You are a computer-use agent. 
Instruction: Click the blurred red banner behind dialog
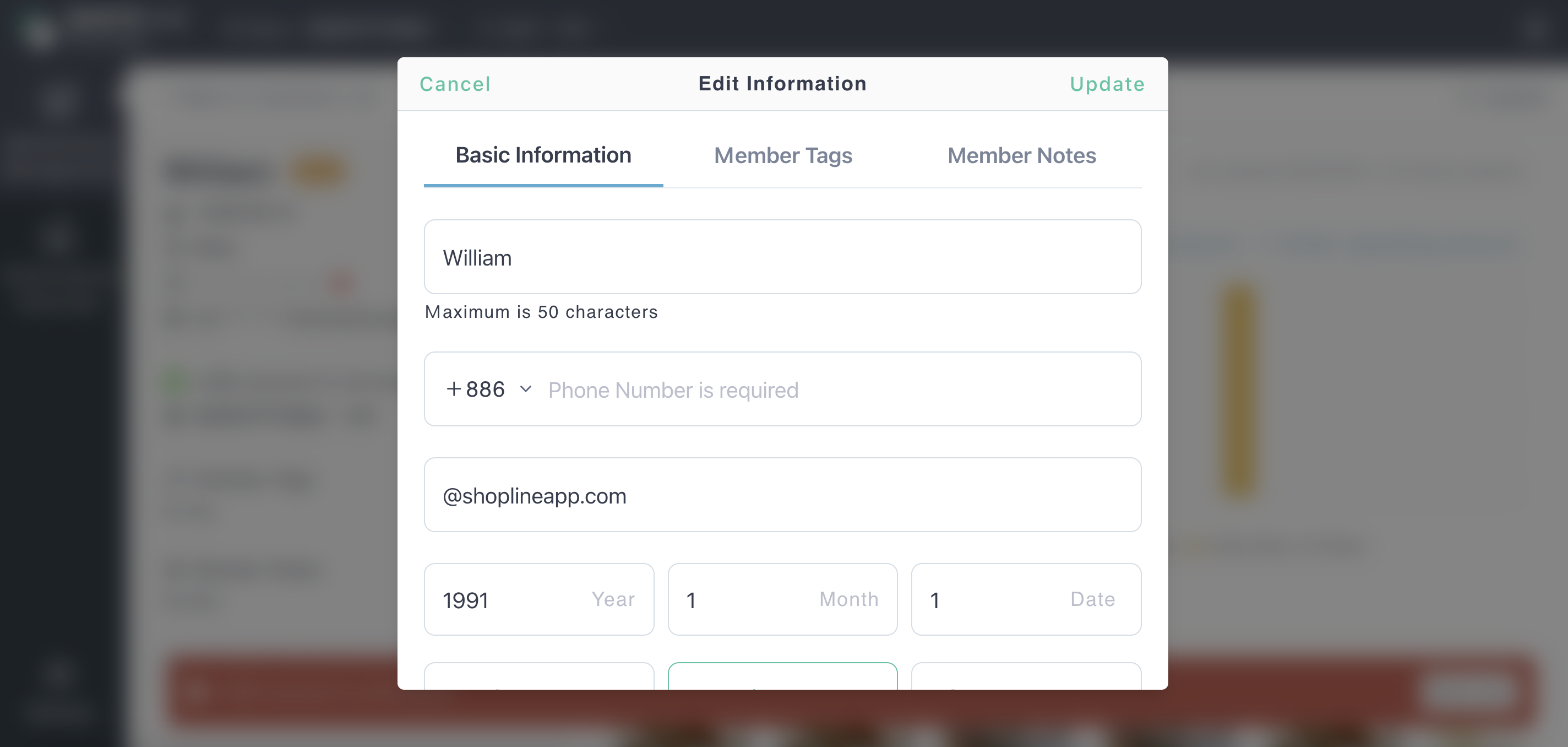(1351, 690)
